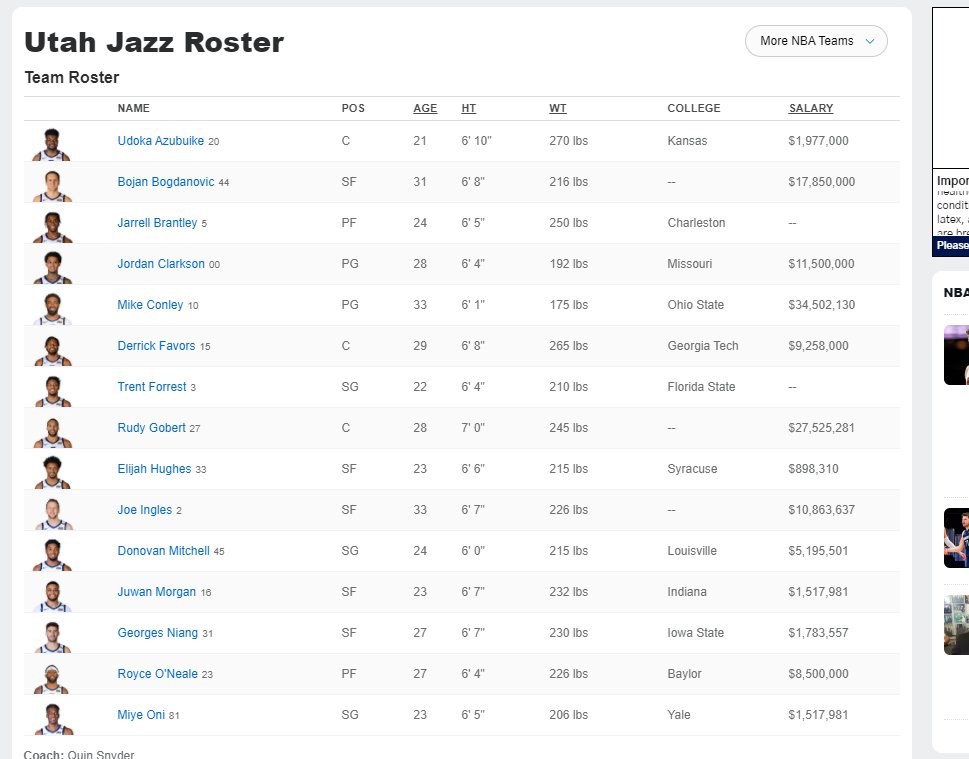This screenshot has height=759, width=969.
Task: Select Royce O'Neale's roster entry
Action: [x=157, y=673]
